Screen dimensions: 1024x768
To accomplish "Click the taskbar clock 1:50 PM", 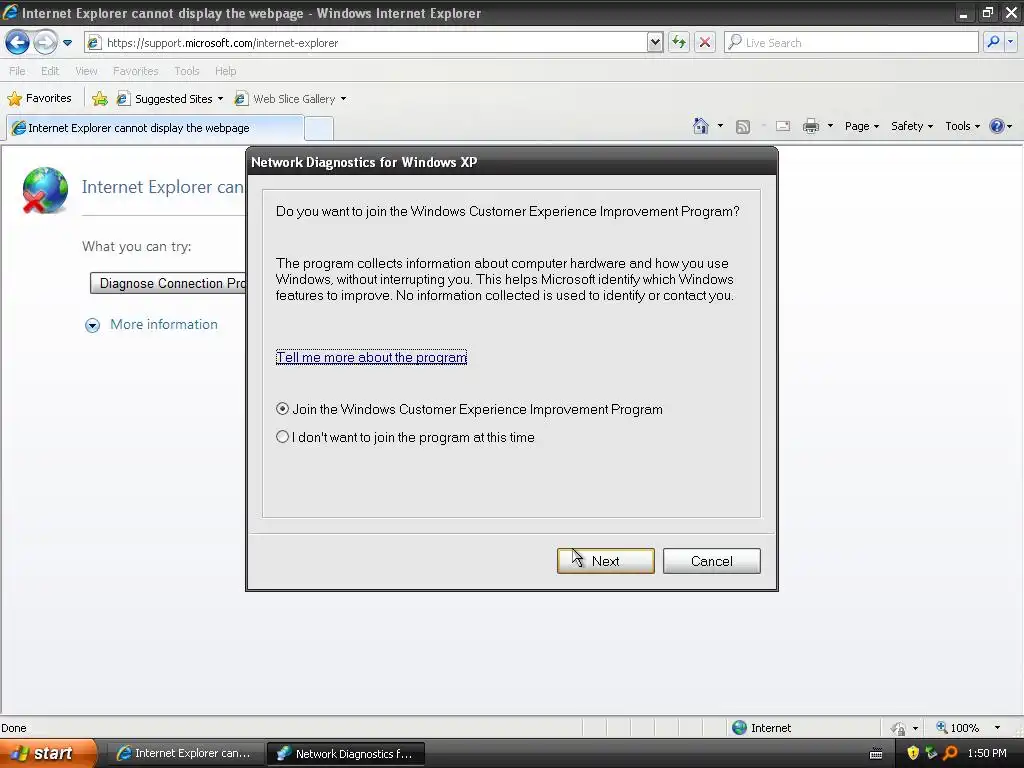I will [x=987, y=753].
